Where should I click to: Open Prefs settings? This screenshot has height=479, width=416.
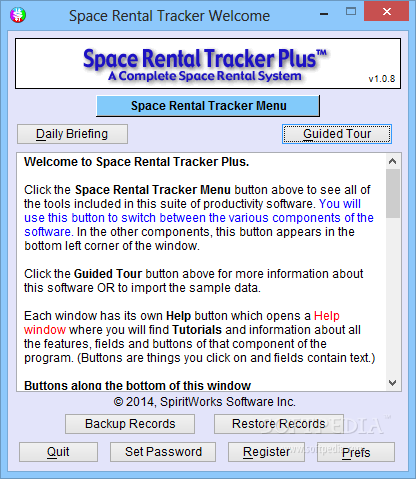[x=356, y=452]
